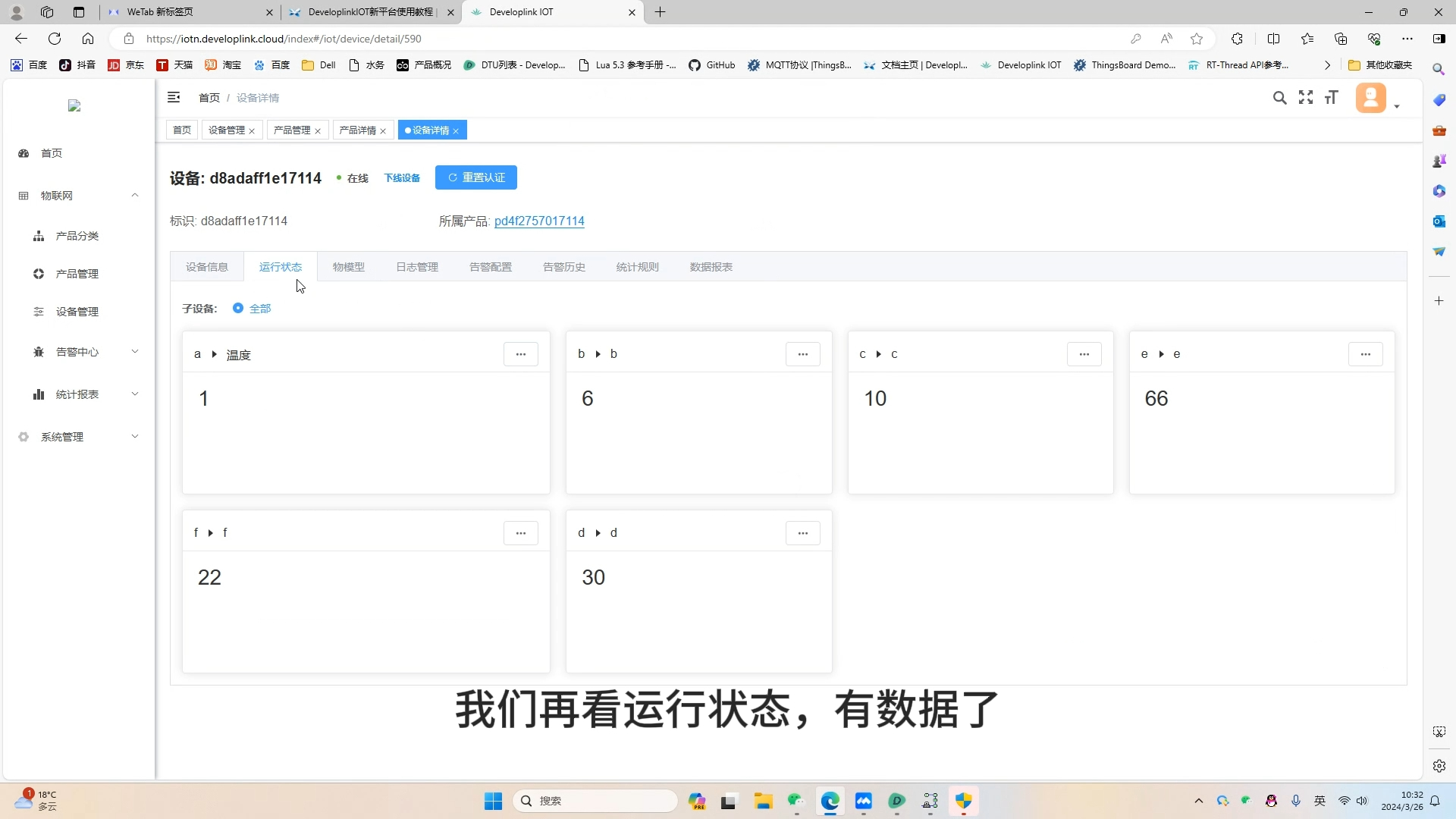This screenshot has width=1456, height=819.
Task: Click the 首页 breadcrumb link
Action: click(209, 98)
